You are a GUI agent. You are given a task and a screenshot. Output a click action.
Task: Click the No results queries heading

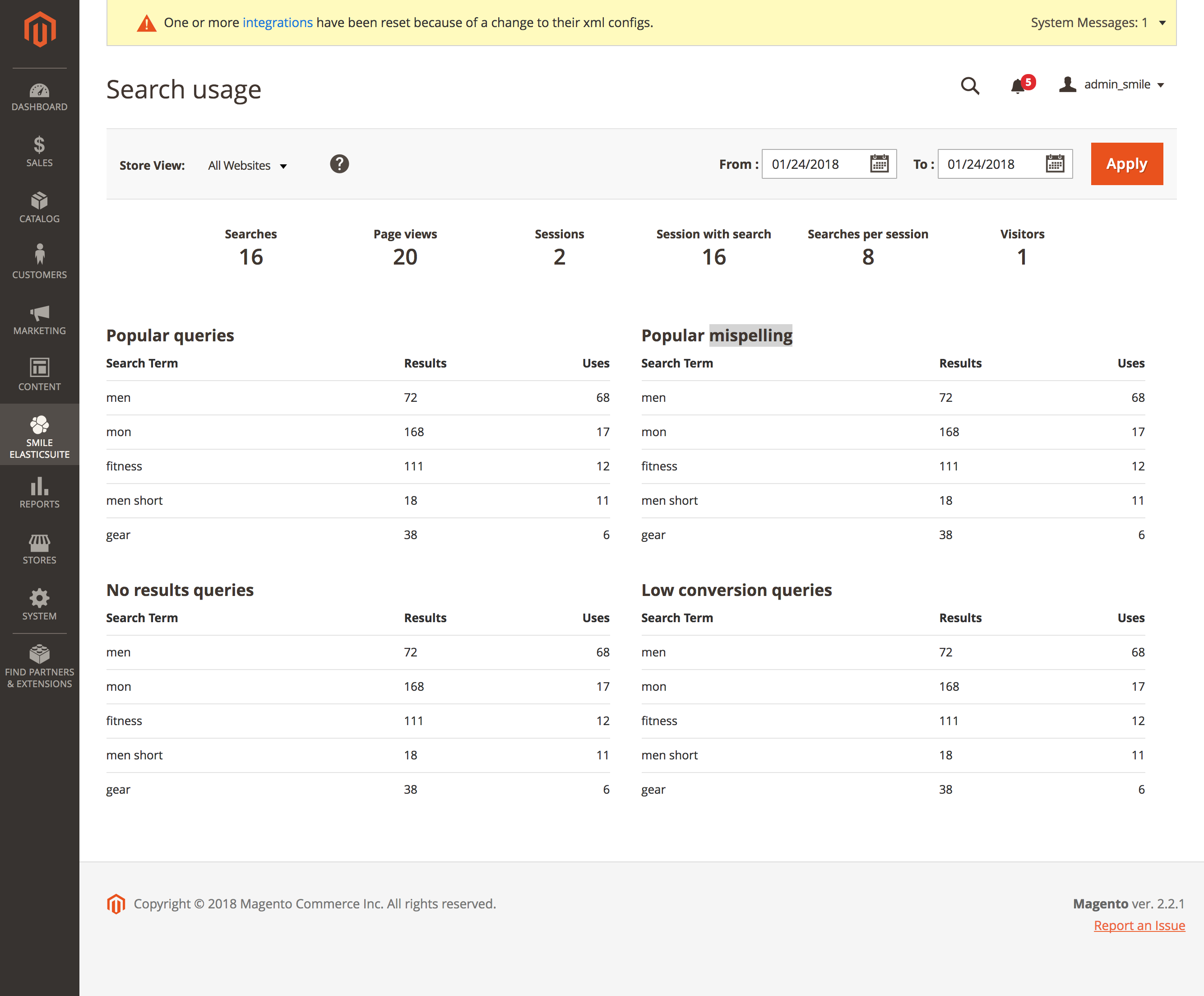coord(180,590)
